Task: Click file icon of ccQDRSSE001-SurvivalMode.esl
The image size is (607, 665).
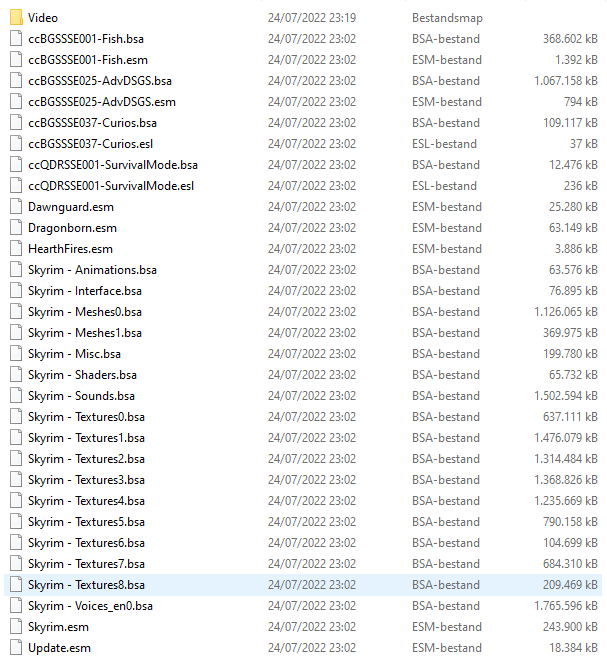Action: (16, 186)
